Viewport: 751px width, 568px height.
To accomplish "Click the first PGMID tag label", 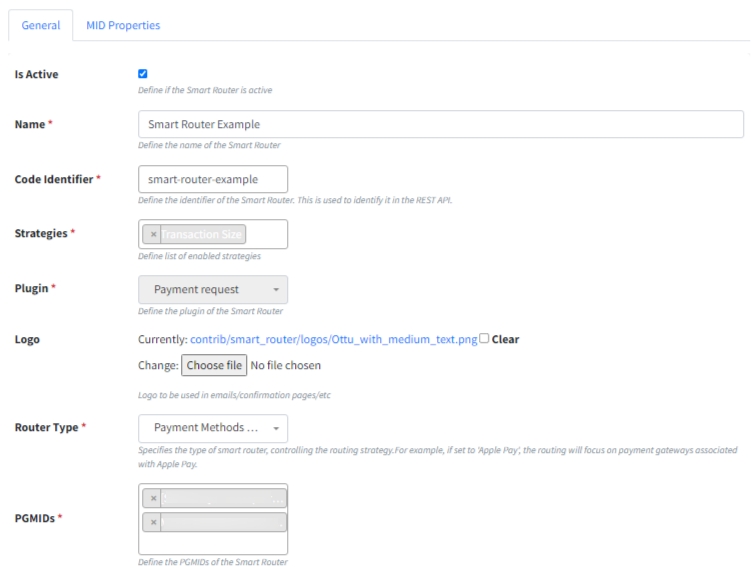I will point(223,498).
